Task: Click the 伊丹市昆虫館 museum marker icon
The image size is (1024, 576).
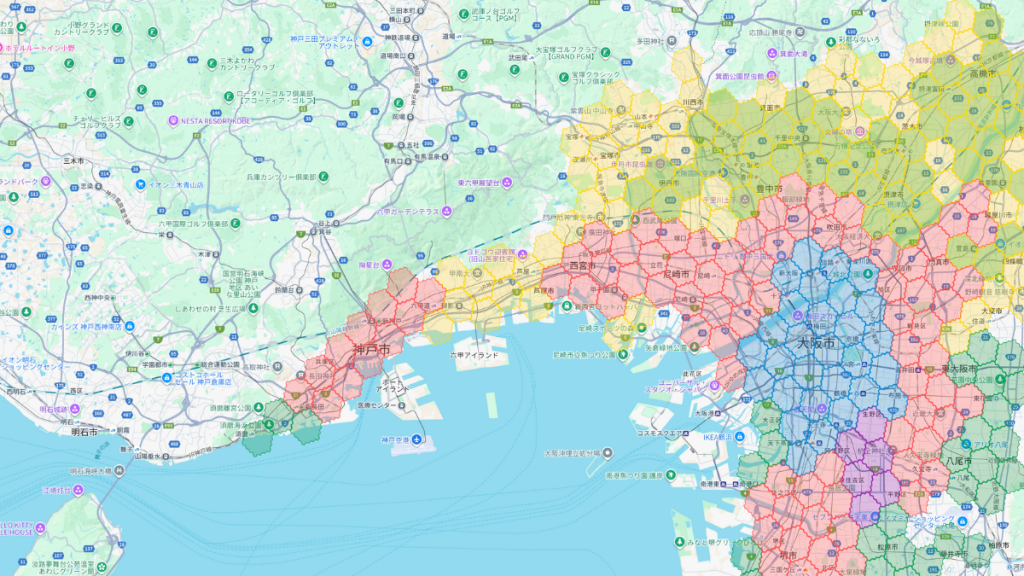Action: [x=660, y=164]
